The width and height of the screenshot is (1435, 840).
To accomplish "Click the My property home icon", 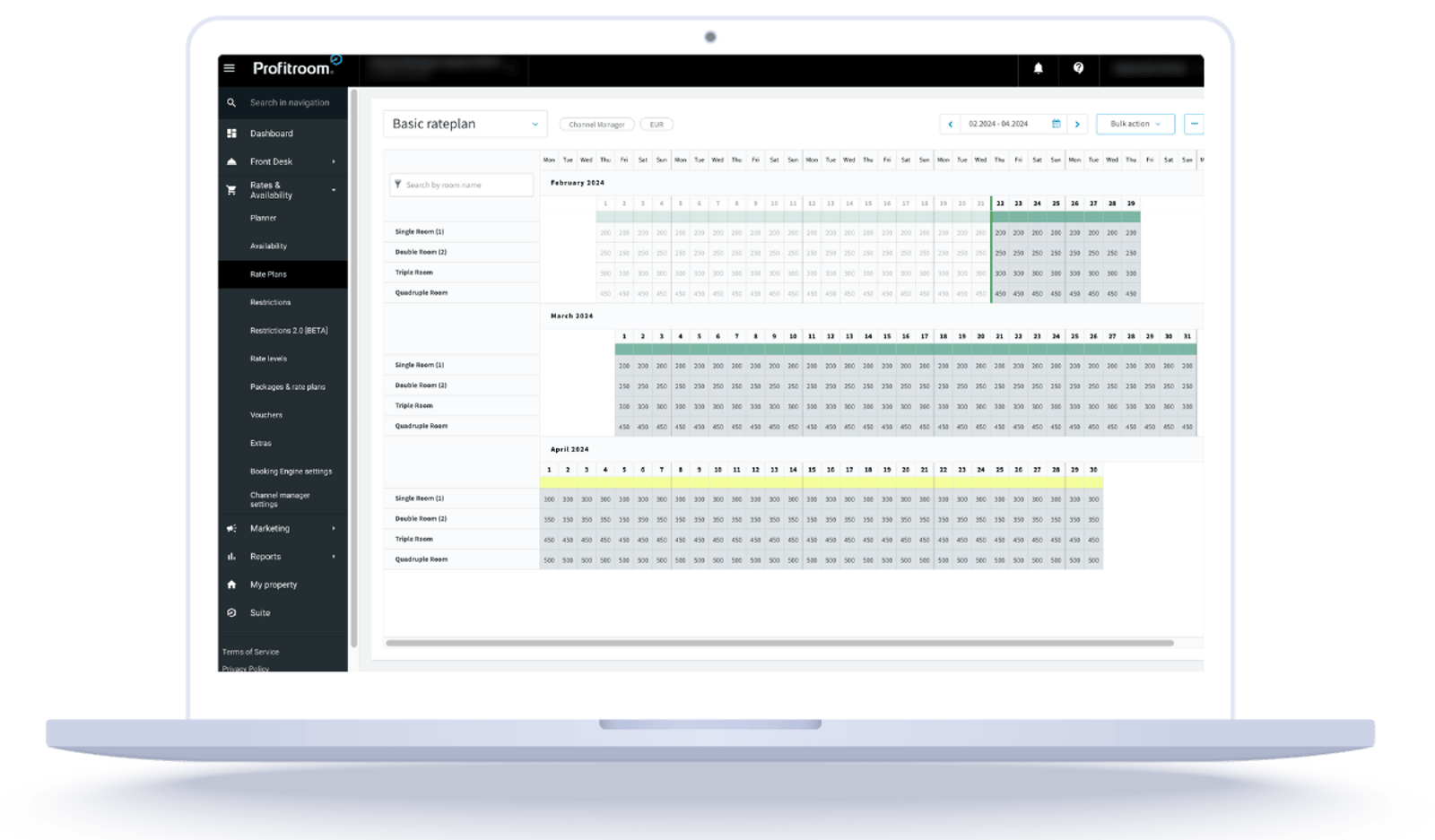I will 231,585.
